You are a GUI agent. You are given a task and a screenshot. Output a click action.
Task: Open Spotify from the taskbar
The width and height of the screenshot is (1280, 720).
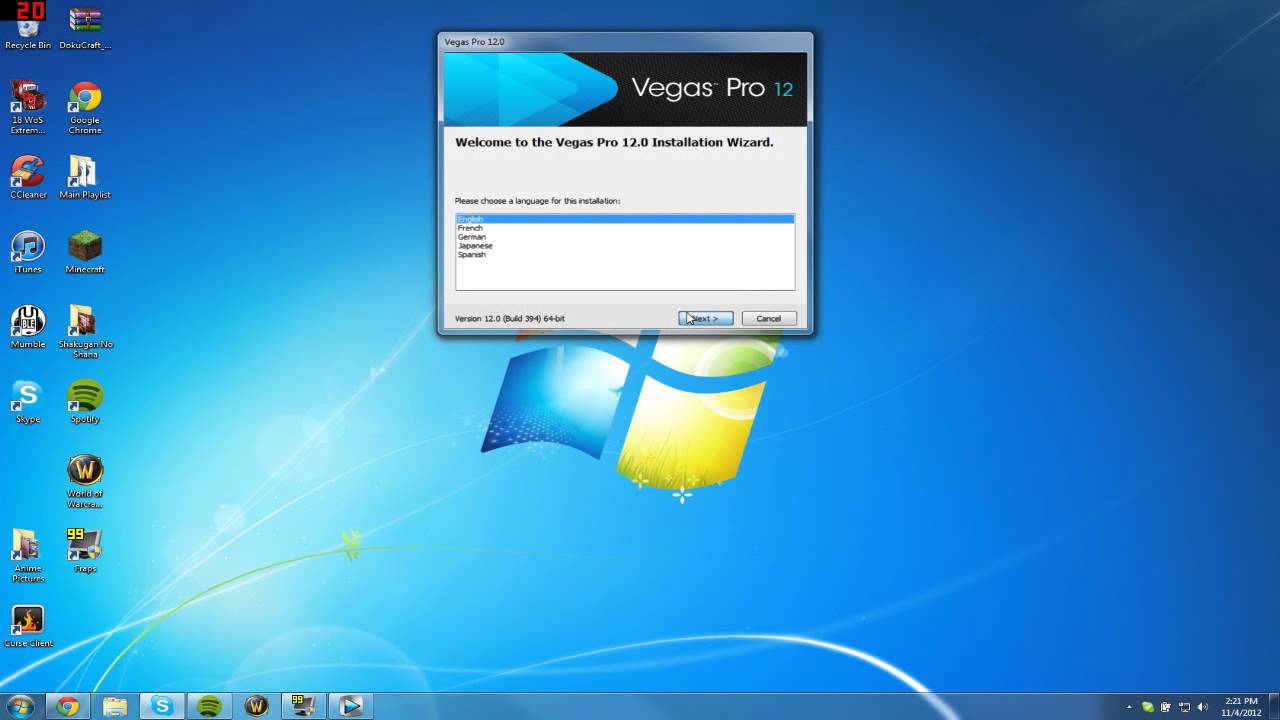pos(209,706)
